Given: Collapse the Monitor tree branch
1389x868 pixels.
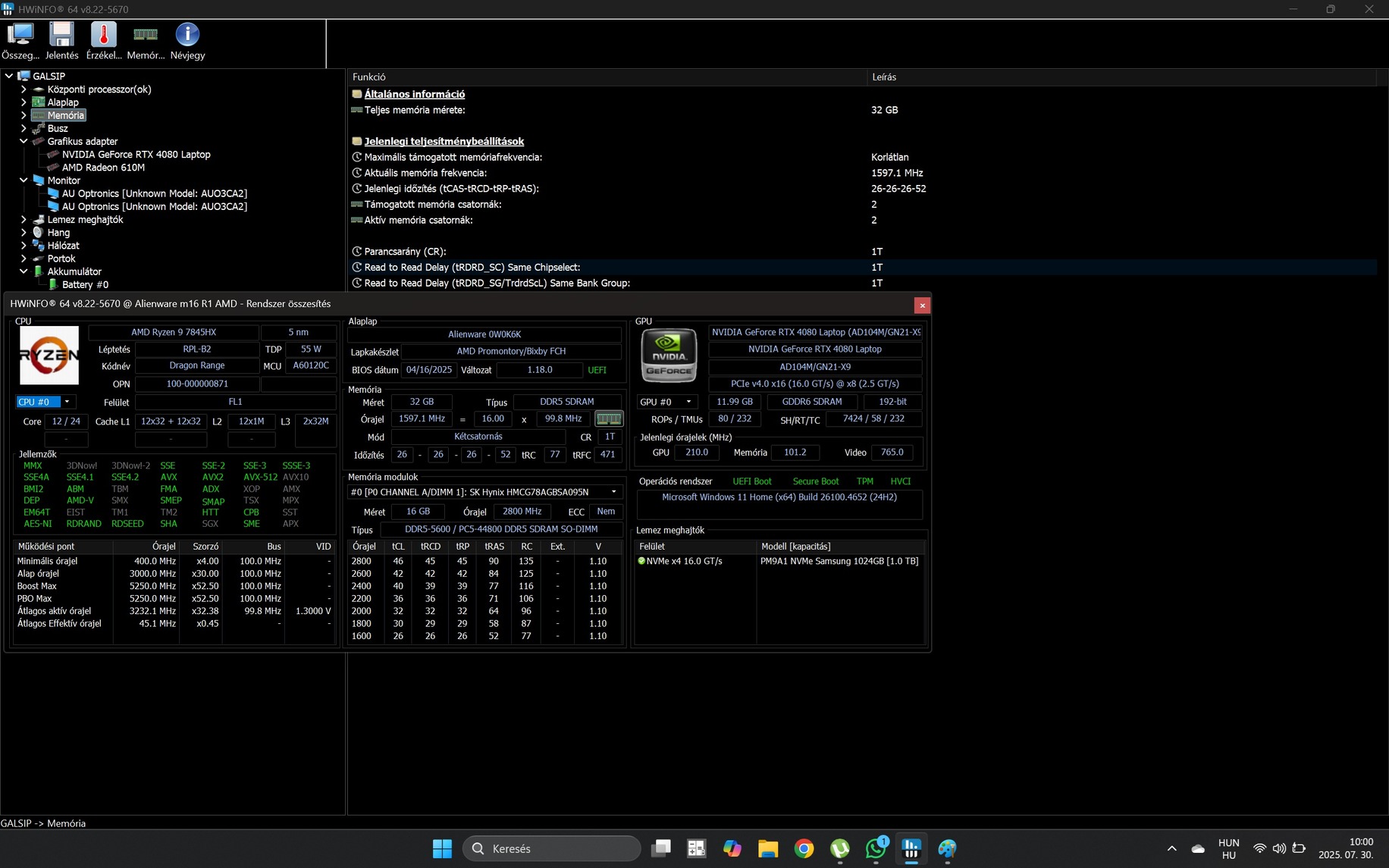Looking at the screenshot, I should coord(23,180).
